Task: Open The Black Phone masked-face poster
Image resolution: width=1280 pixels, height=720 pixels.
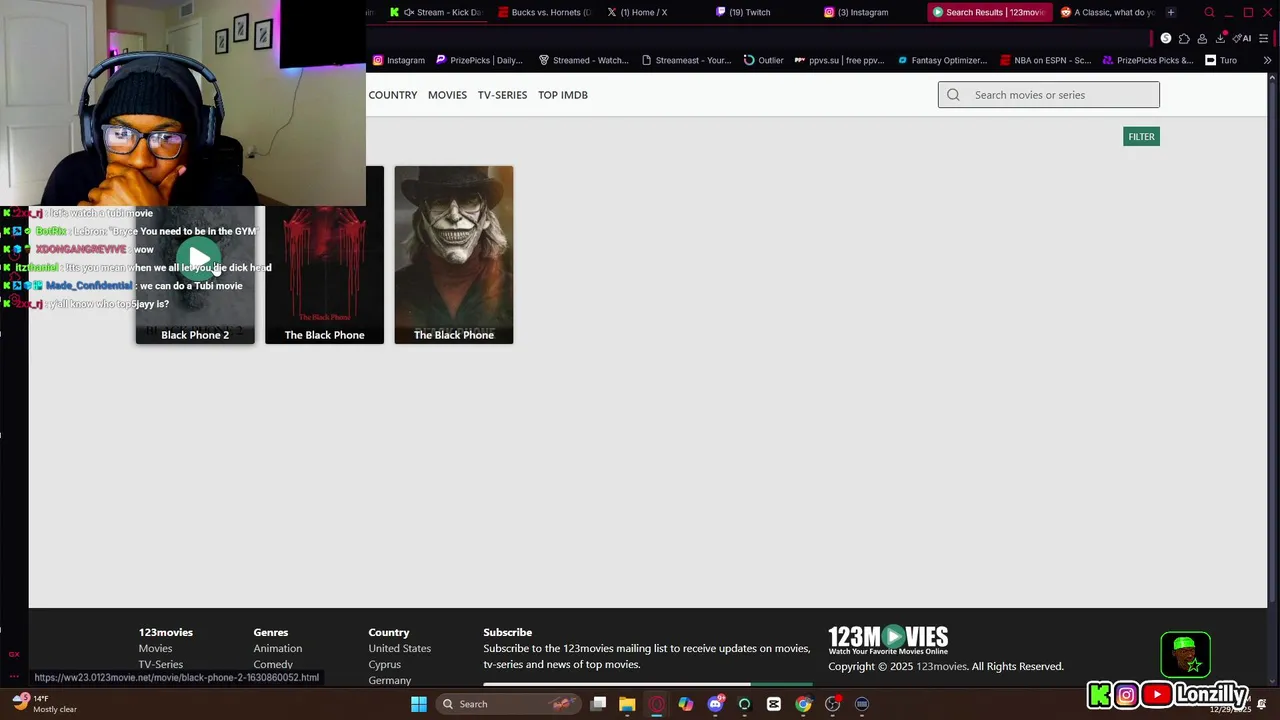Action: [x=454, y=255]
